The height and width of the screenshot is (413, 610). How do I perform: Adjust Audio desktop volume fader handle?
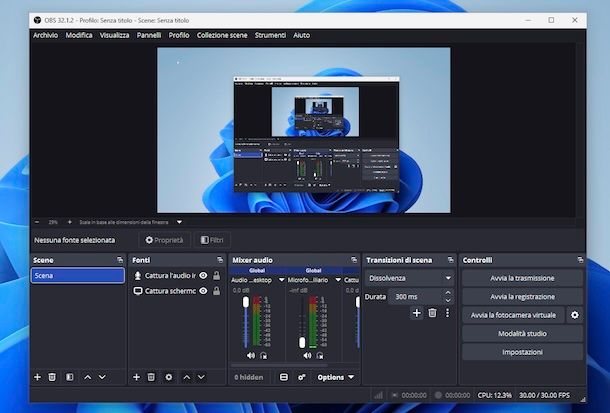(x=246, y=302)
